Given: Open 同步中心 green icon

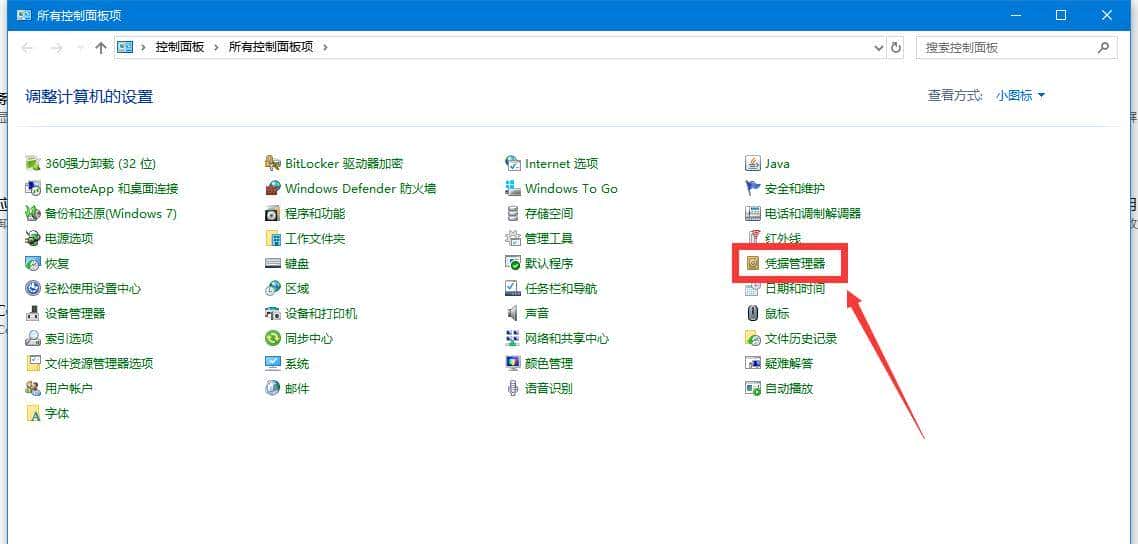Looking at the screenshot, I should pyautogui.click(x=273, y=338).
